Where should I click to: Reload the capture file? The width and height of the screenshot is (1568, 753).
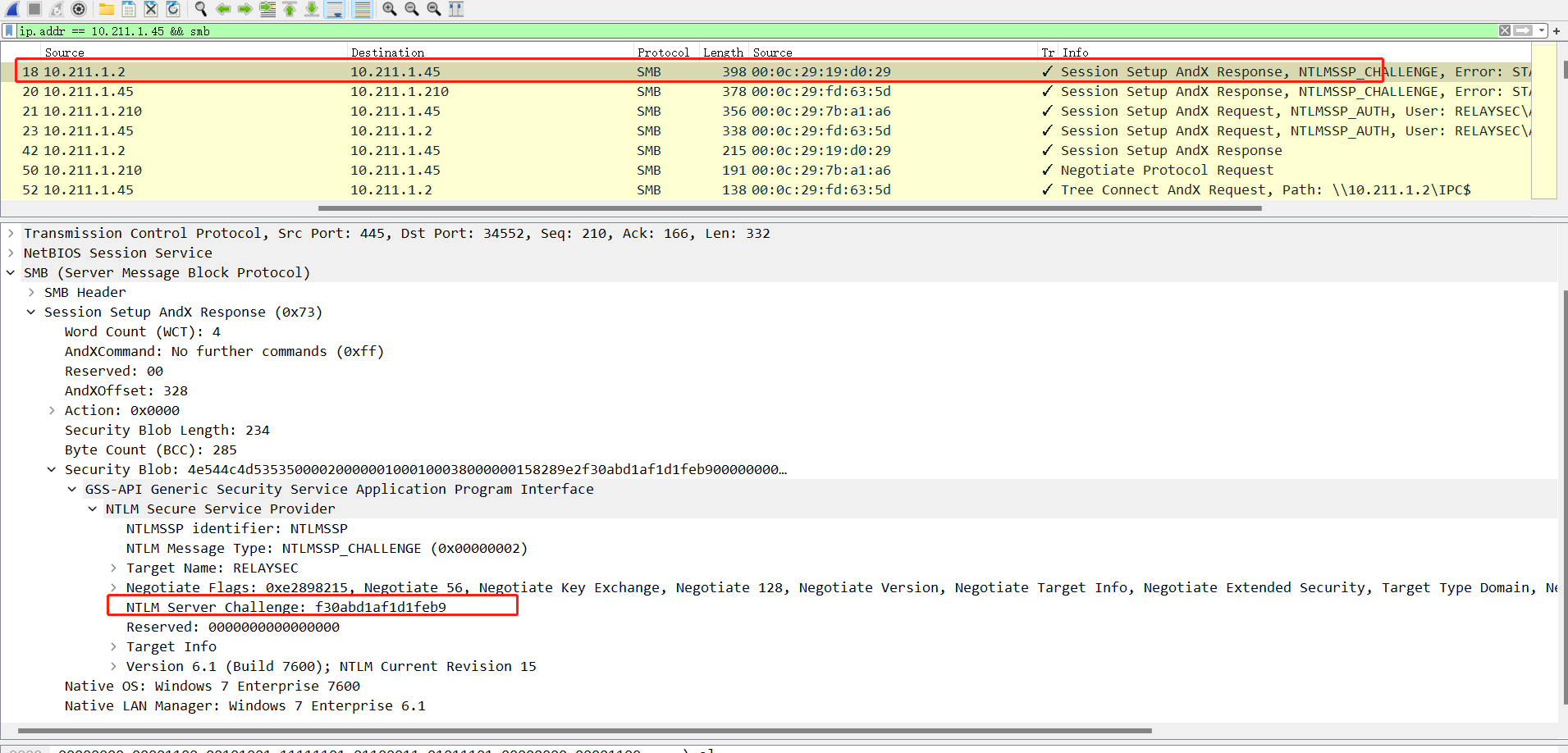(x=173, y=9)
